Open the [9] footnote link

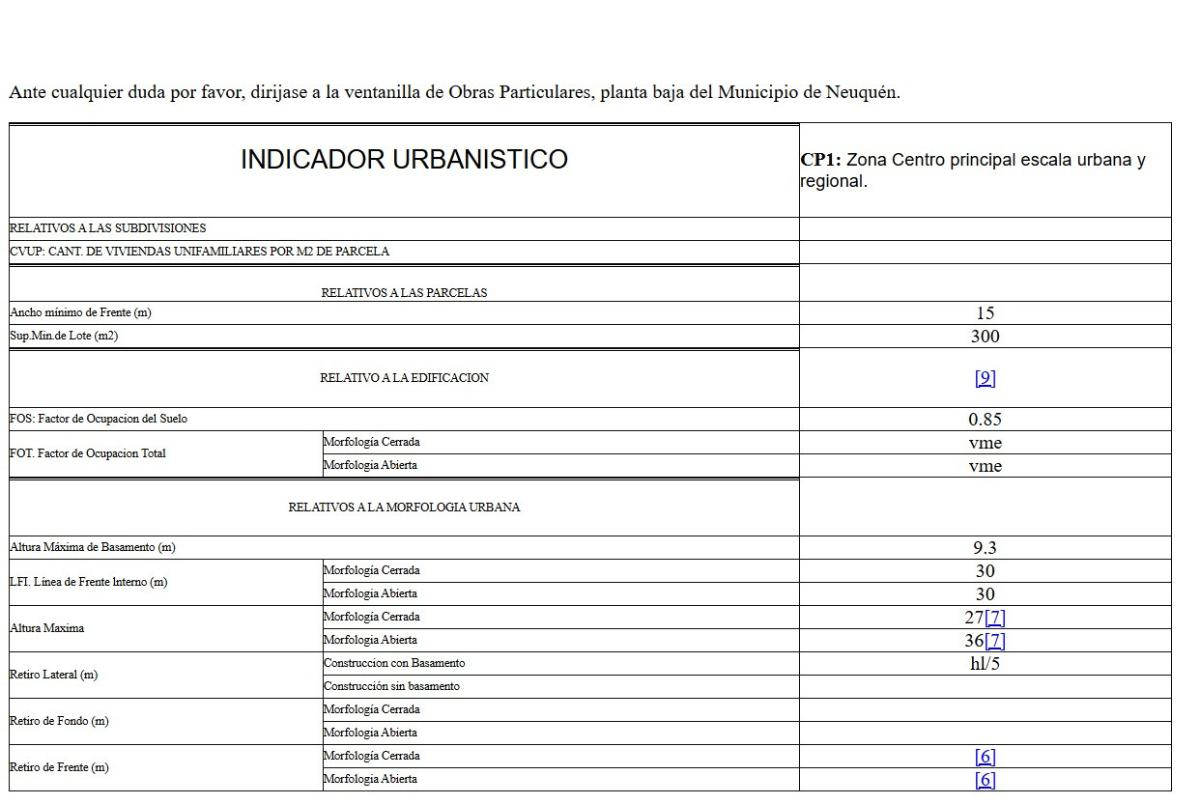coord(985,378)
